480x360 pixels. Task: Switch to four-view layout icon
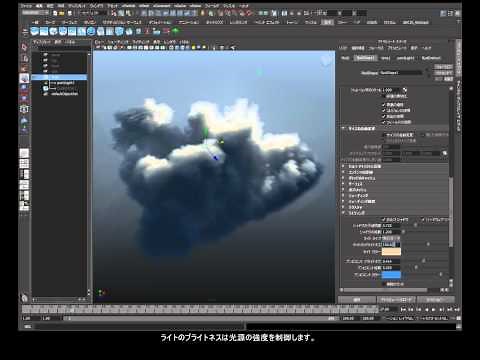(24, 164)
